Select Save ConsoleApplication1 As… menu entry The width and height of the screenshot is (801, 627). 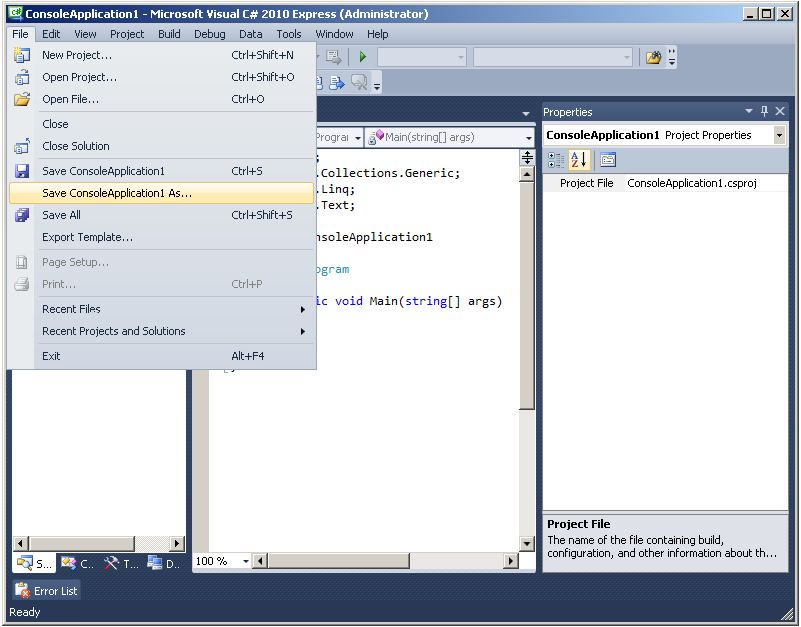pyautogui.click(x=161, y=193)
